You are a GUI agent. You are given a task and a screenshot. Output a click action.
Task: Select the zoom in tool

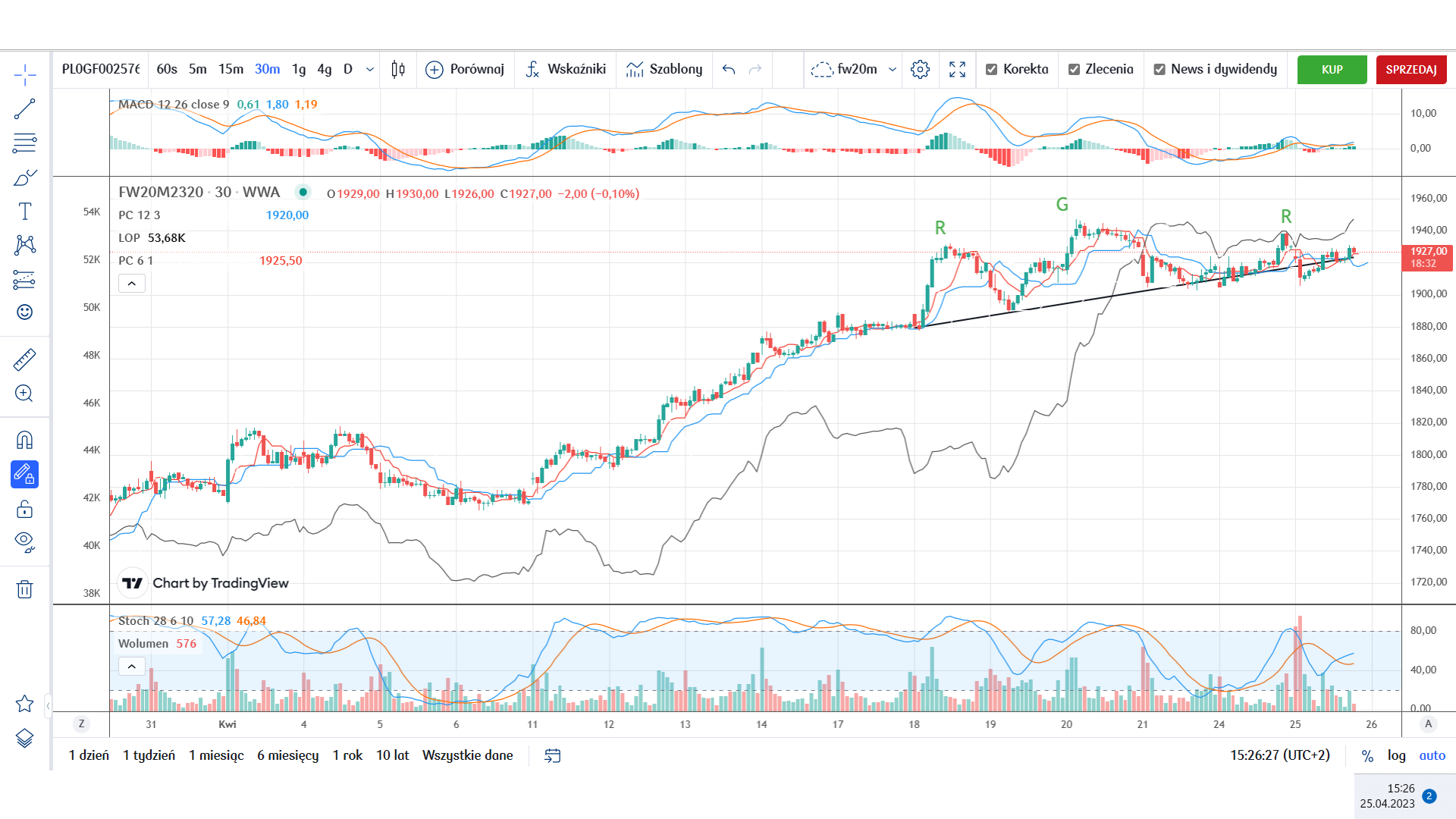tap(25, 393)
